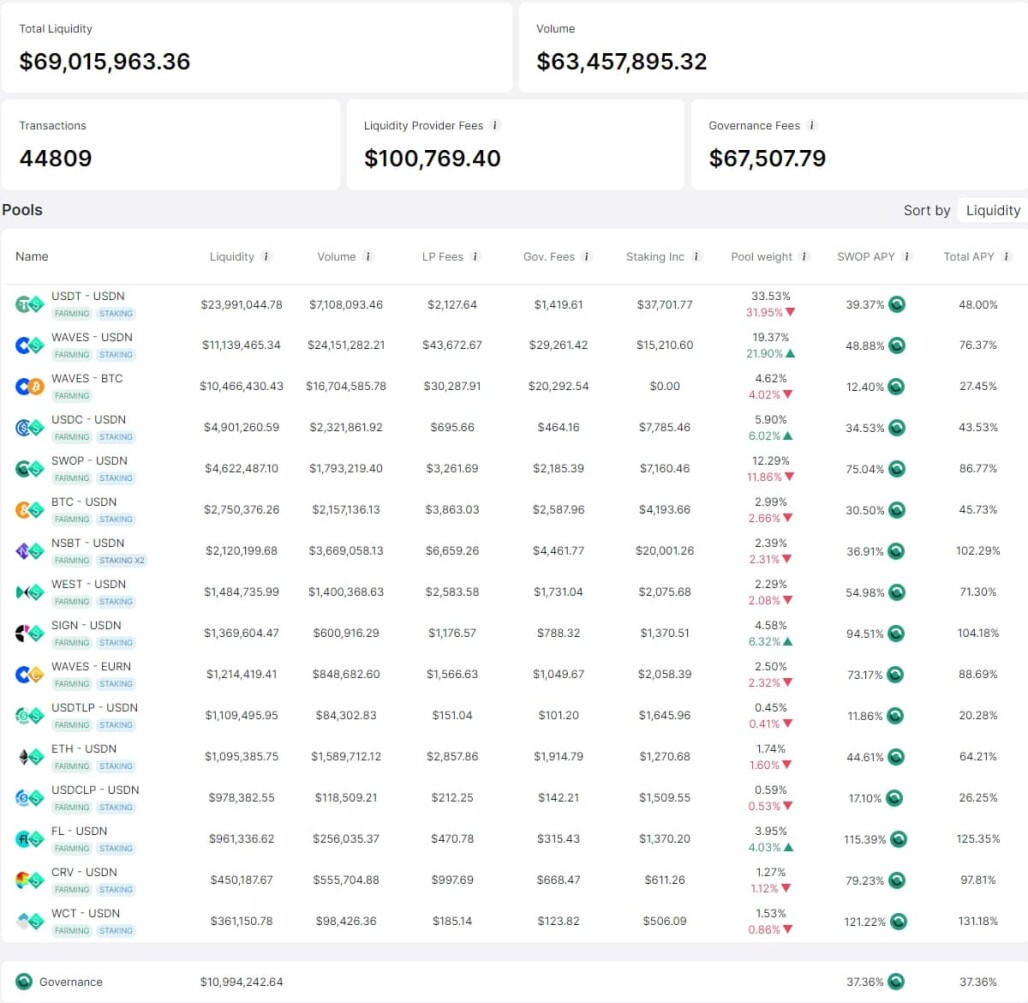Open the Governance row
This screenshot has height=1003, width=1028.
coord(514,981)
